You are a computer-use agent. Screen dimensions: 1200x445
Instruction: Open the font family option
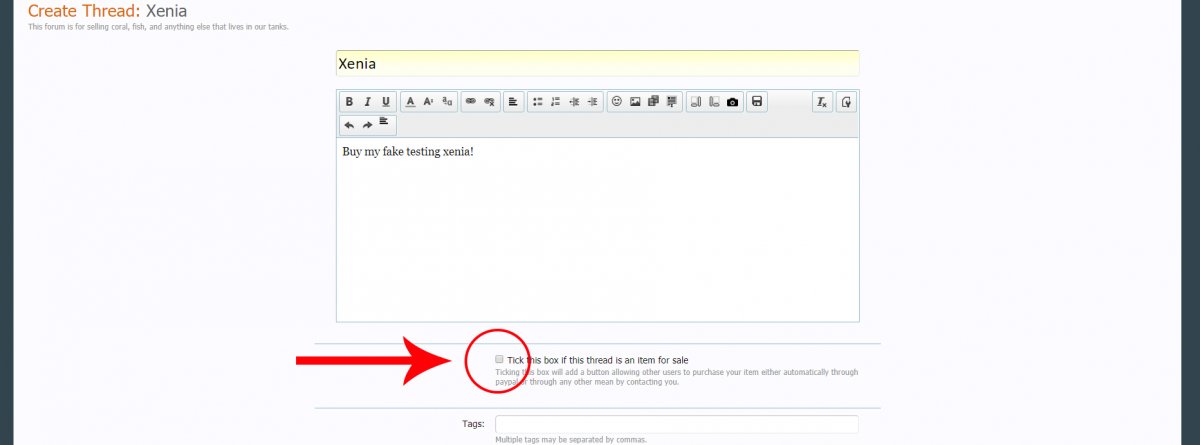tap(447, 102)
